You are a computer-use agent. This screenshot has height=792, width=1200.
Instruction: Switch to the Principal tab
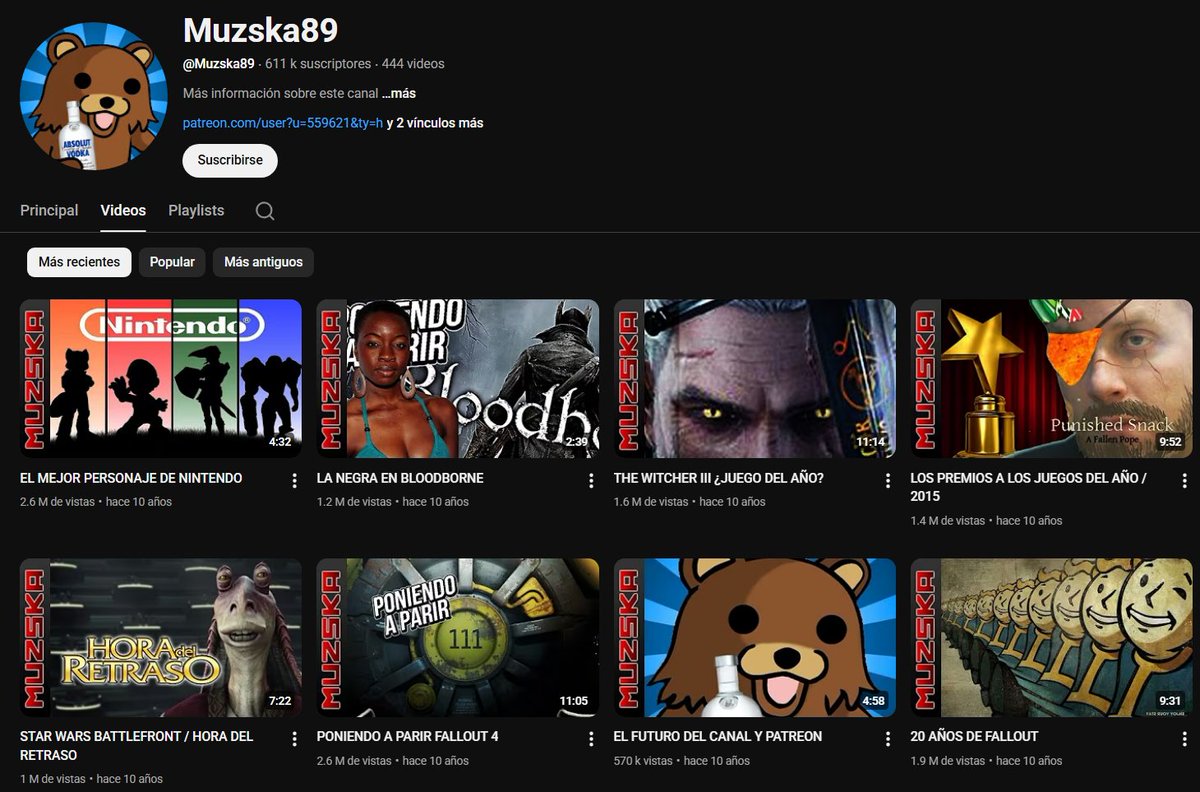(x=49, y=211)
